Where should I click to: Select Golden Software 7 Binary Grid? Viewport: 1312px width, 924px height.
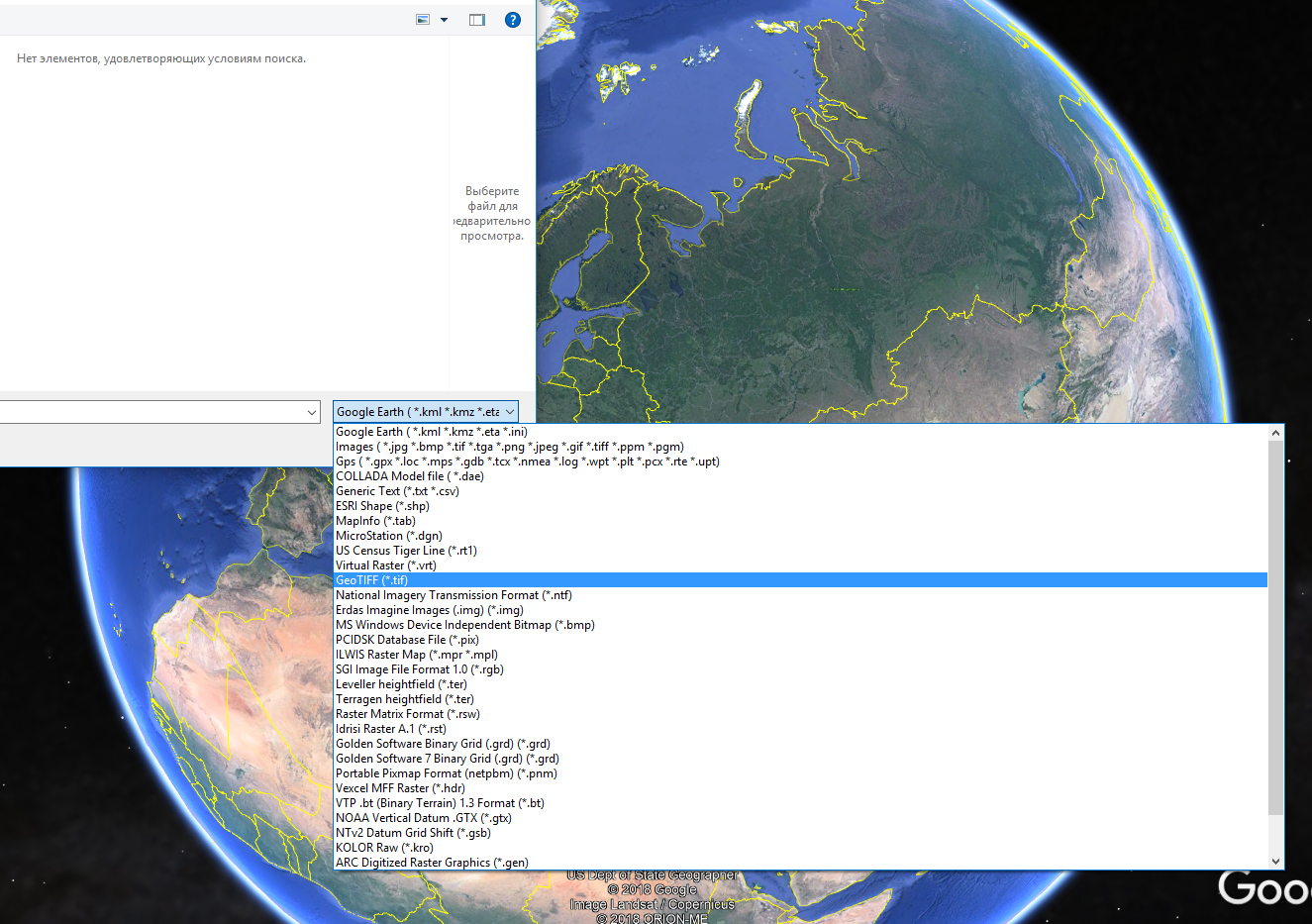(x=800, y=759)
